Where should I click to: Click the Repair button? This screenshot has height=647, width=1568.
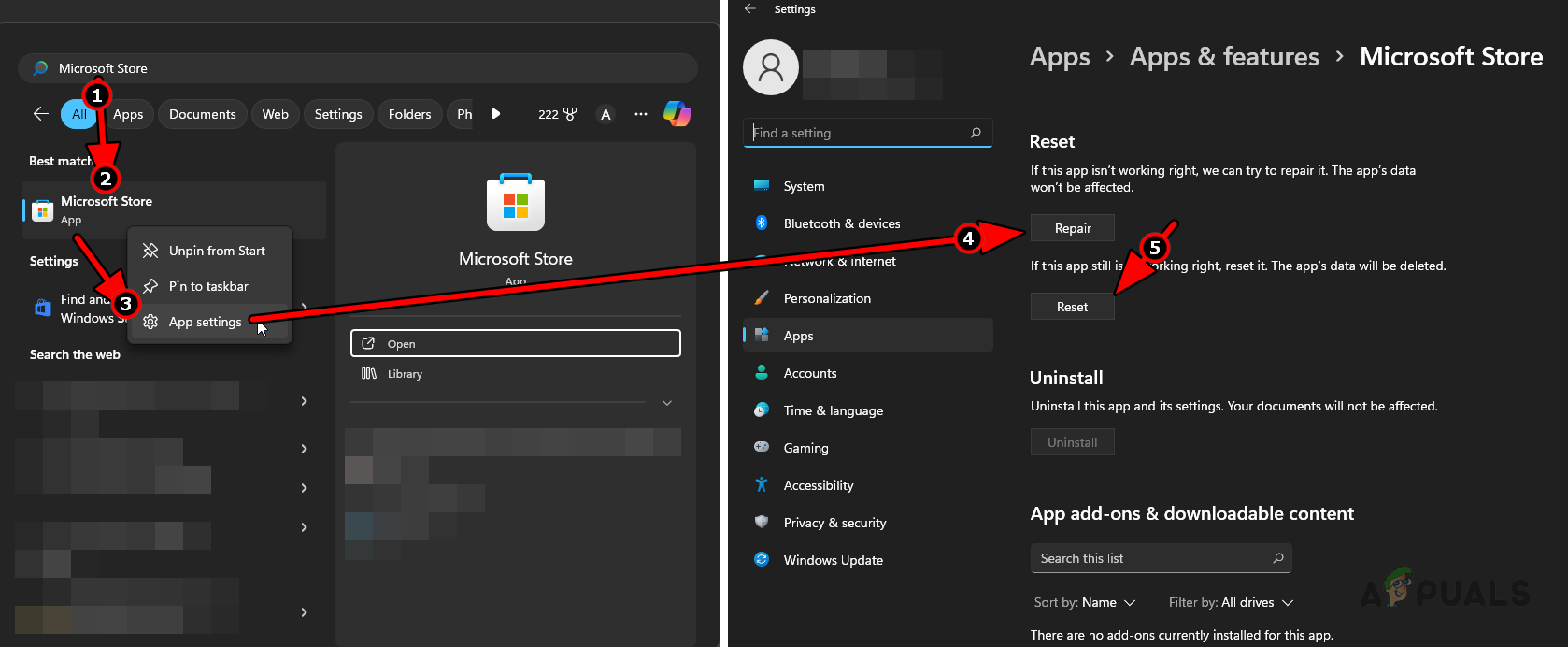[x=1073, y=228]
